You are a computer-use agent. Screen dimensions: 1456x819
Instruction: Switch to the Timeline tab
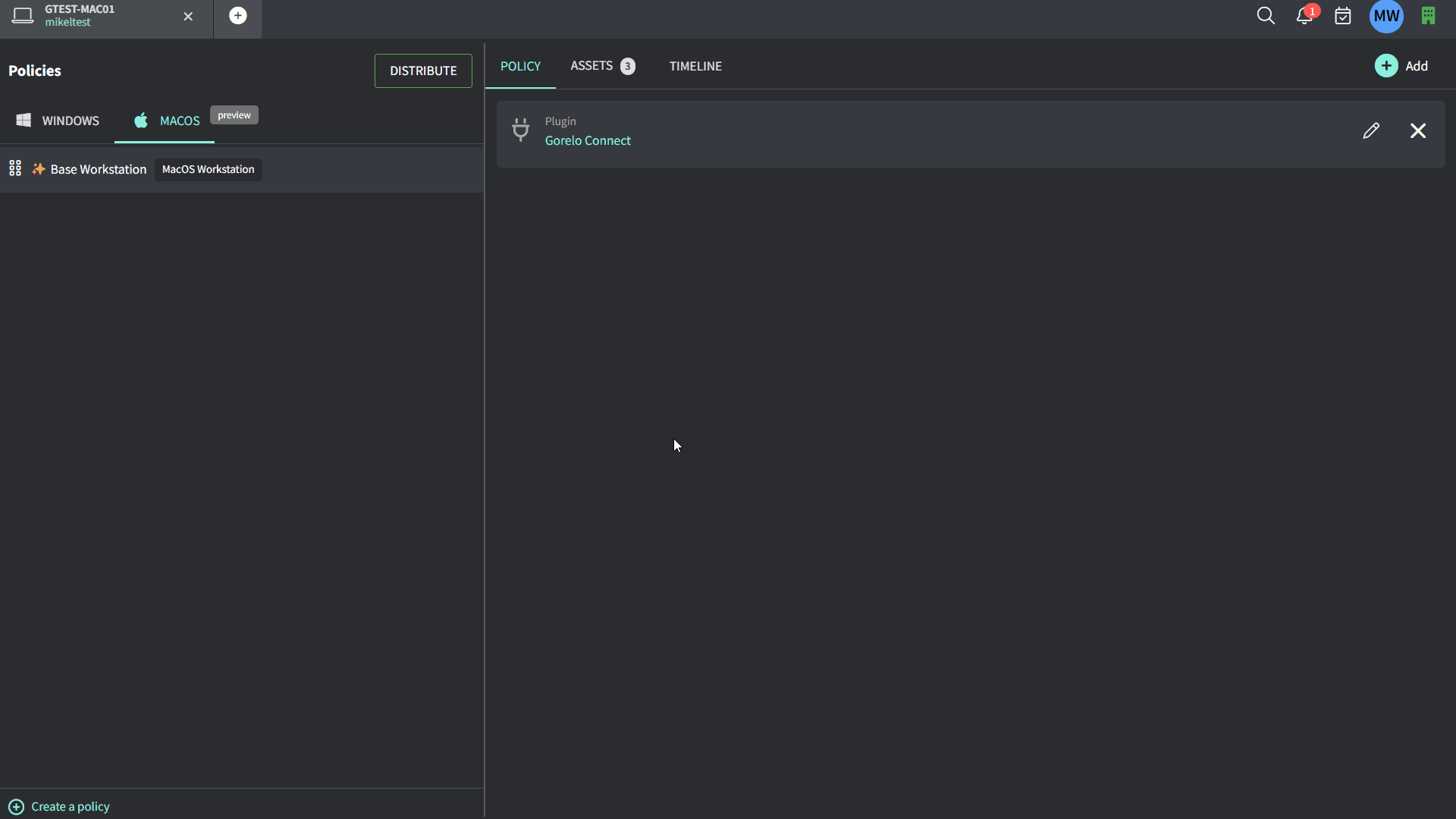[x=695, y=66]
